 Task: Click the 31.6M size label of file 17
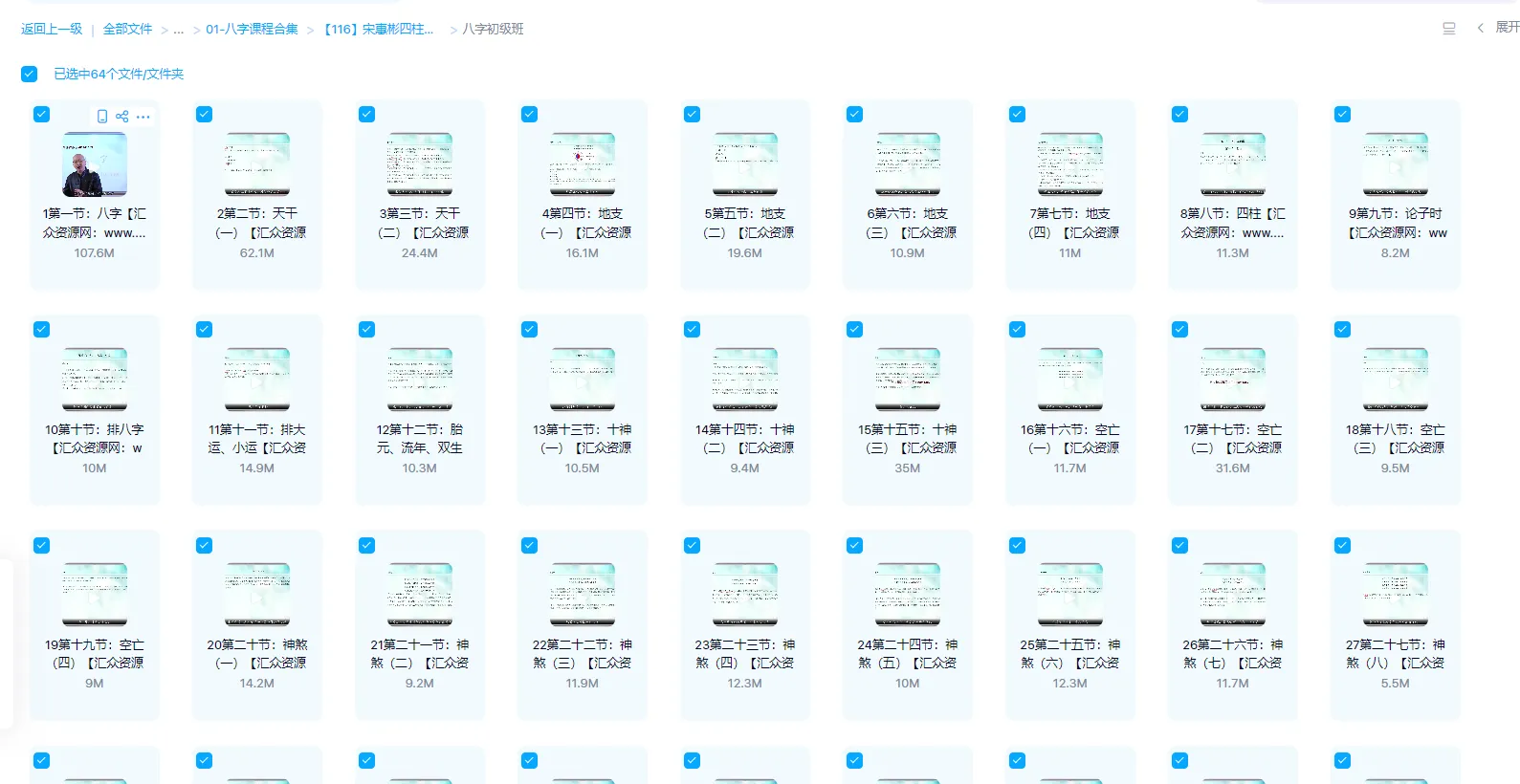point(1233,468)
